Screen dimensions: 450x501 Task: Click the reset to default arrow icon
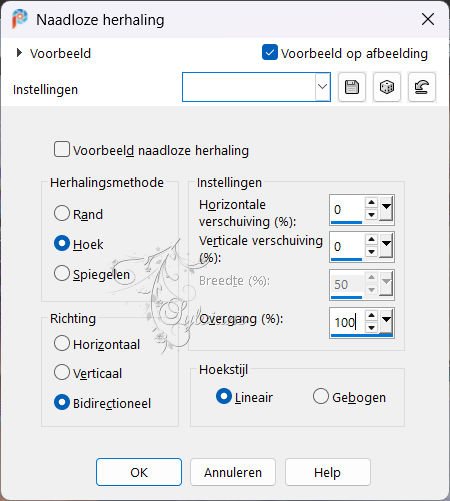(x=422, y=87)
